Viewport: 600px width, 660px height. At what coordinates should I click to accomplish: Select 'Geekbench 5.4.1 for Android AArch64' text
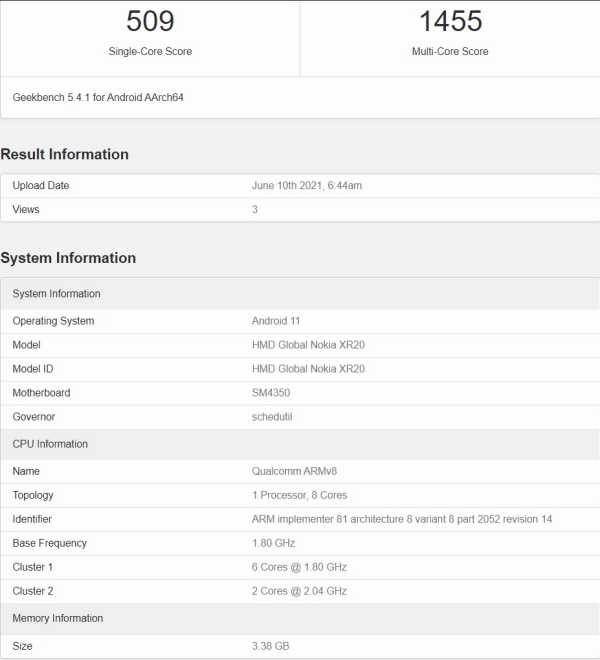click(x=98, y=97)
